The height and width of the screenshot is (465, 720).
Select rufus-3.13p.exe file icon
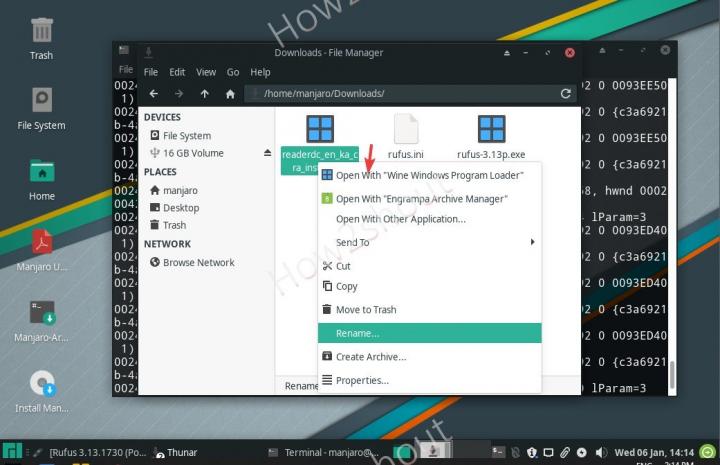[x=491, y=130]
